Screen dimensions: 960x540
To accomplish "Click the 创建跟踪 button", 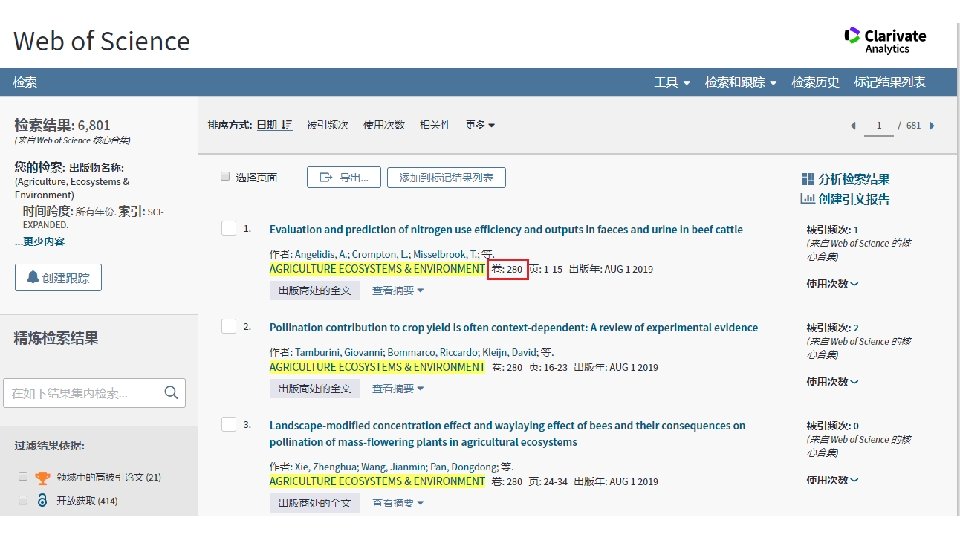I will coord(58,277).
